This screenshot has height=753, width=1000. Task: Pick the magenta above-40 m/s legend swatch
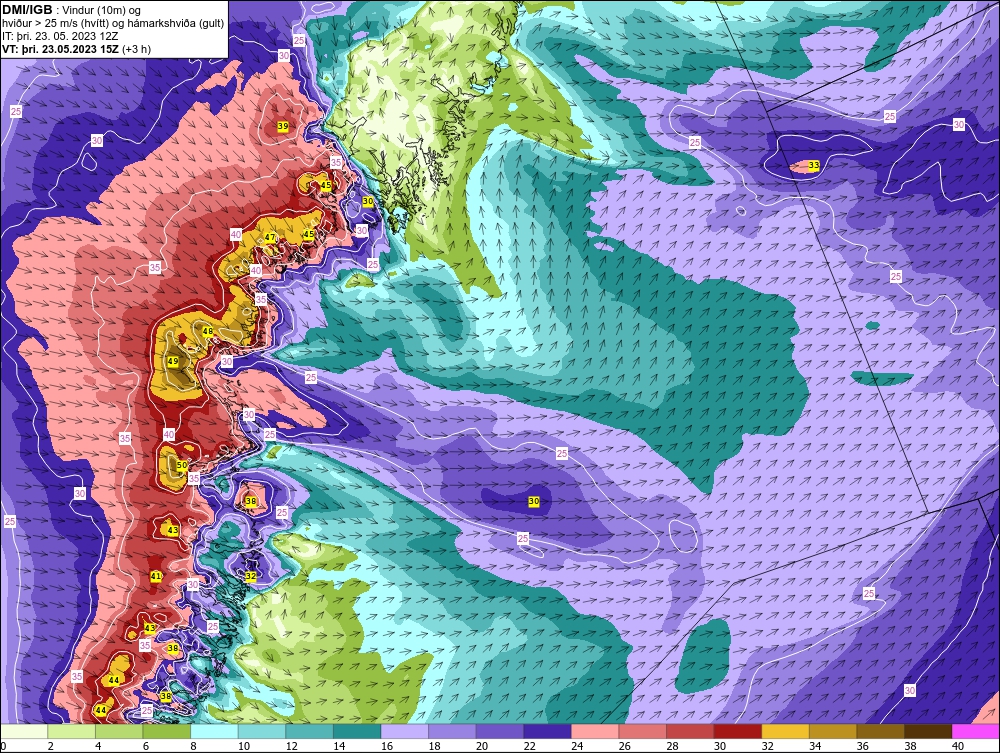tap(975, 731)
